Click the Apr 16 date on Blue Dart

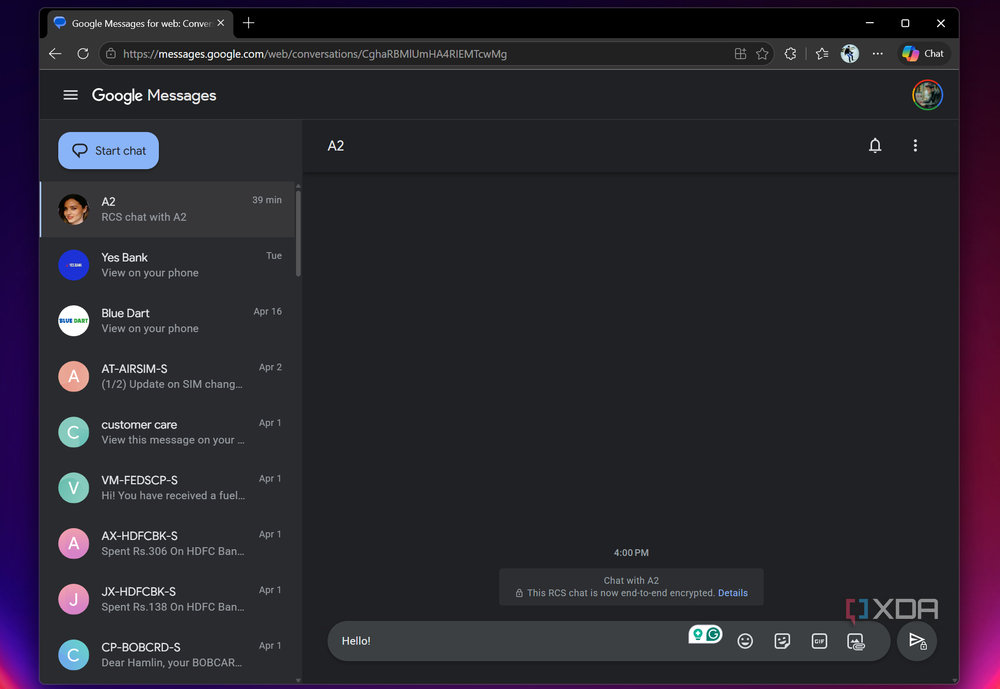(x=267, y=311)
